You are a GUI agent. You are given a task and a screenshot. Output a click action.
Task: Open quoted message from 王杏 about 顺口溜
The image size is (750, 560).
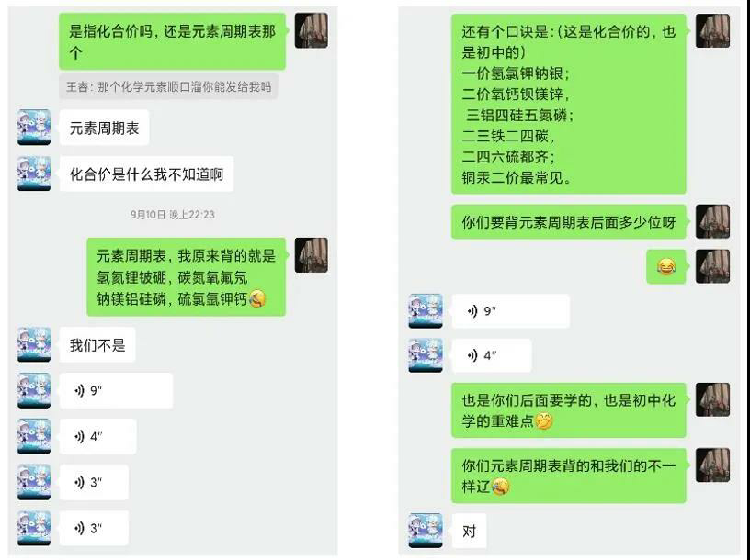click(x=169, y=87)
